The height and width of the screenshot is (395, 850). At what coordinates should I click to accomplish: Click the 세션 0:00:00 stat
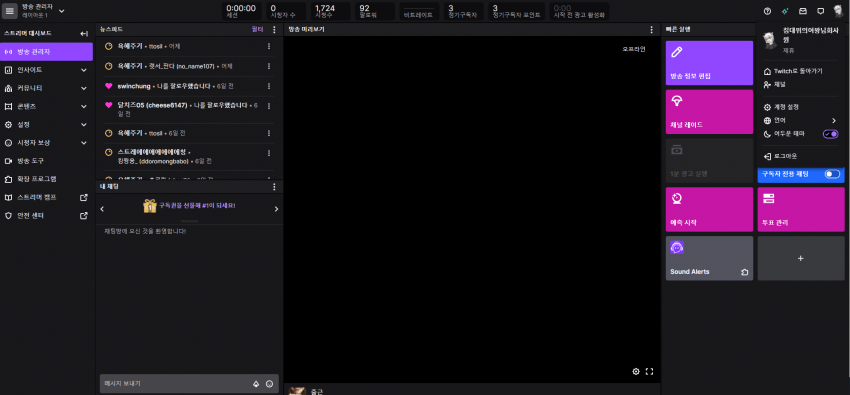(241, 11)
